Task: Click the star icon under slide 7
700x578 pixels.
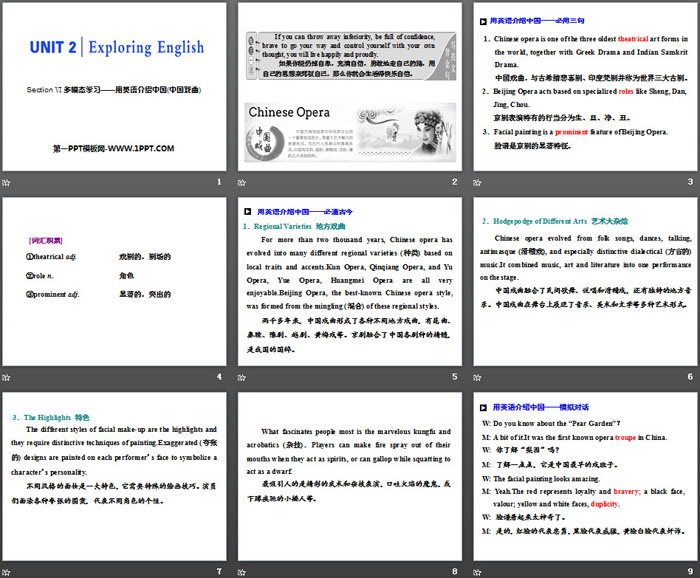Action: 6,572
